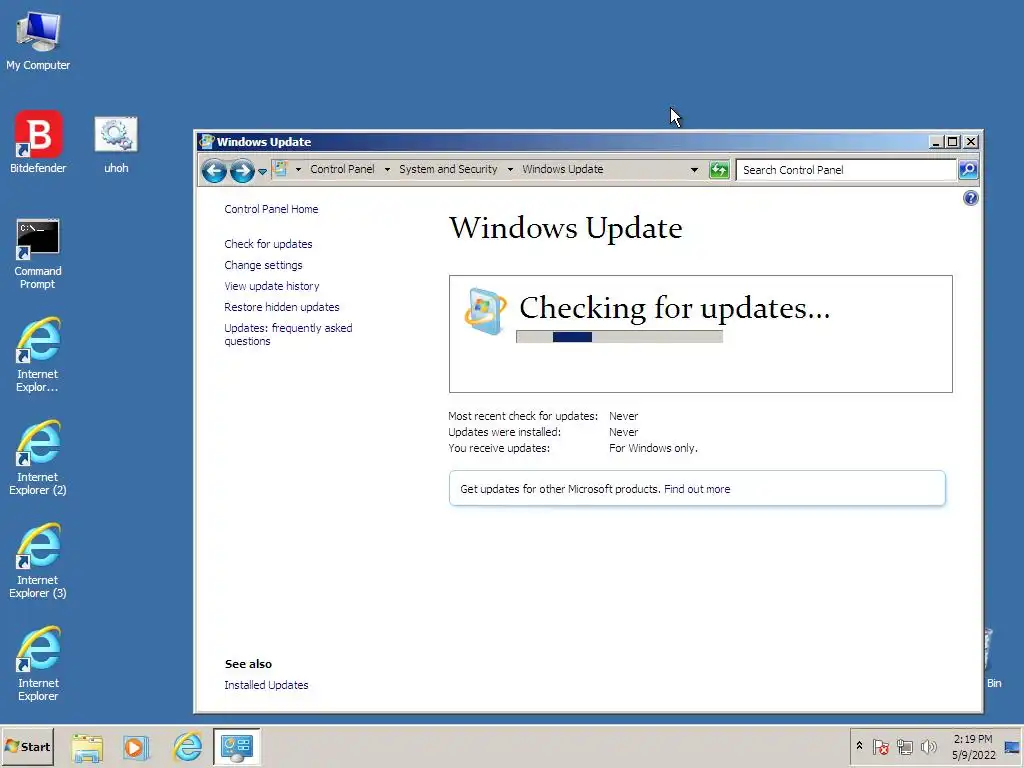Focus the Search Control Panel field
The image size is (1024, 768).
pyautogui.click(x=846, y=170)
